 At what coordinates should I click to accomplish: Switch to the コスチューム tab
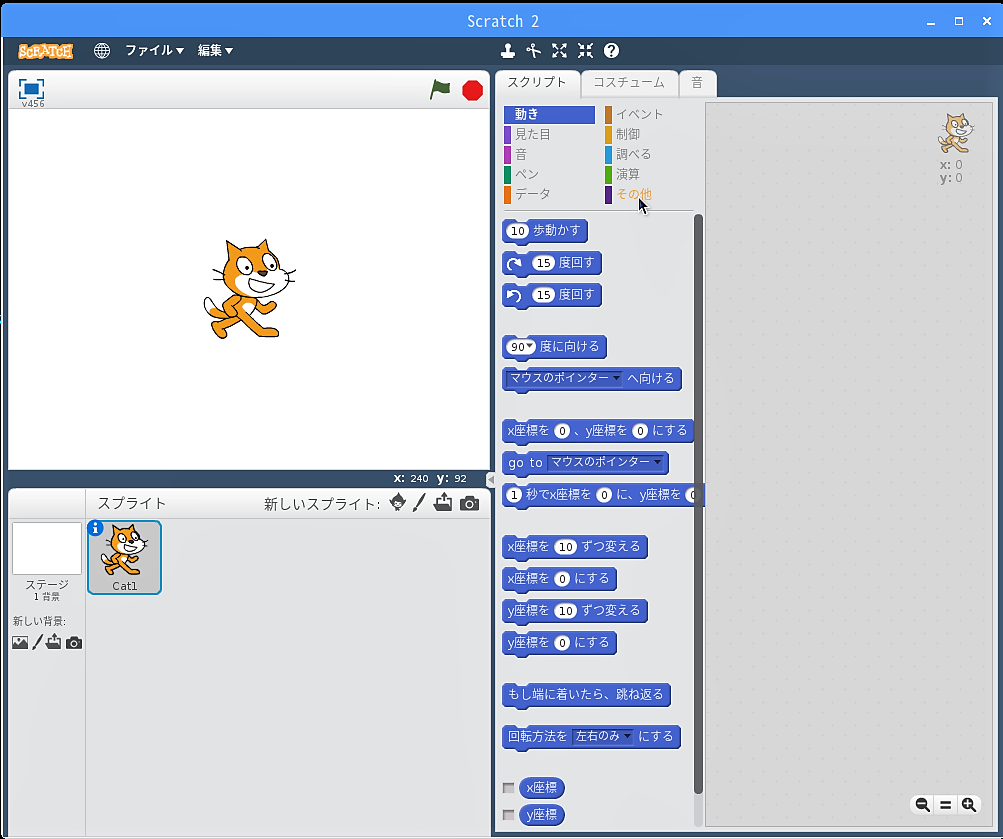click(x=629, y=83)
